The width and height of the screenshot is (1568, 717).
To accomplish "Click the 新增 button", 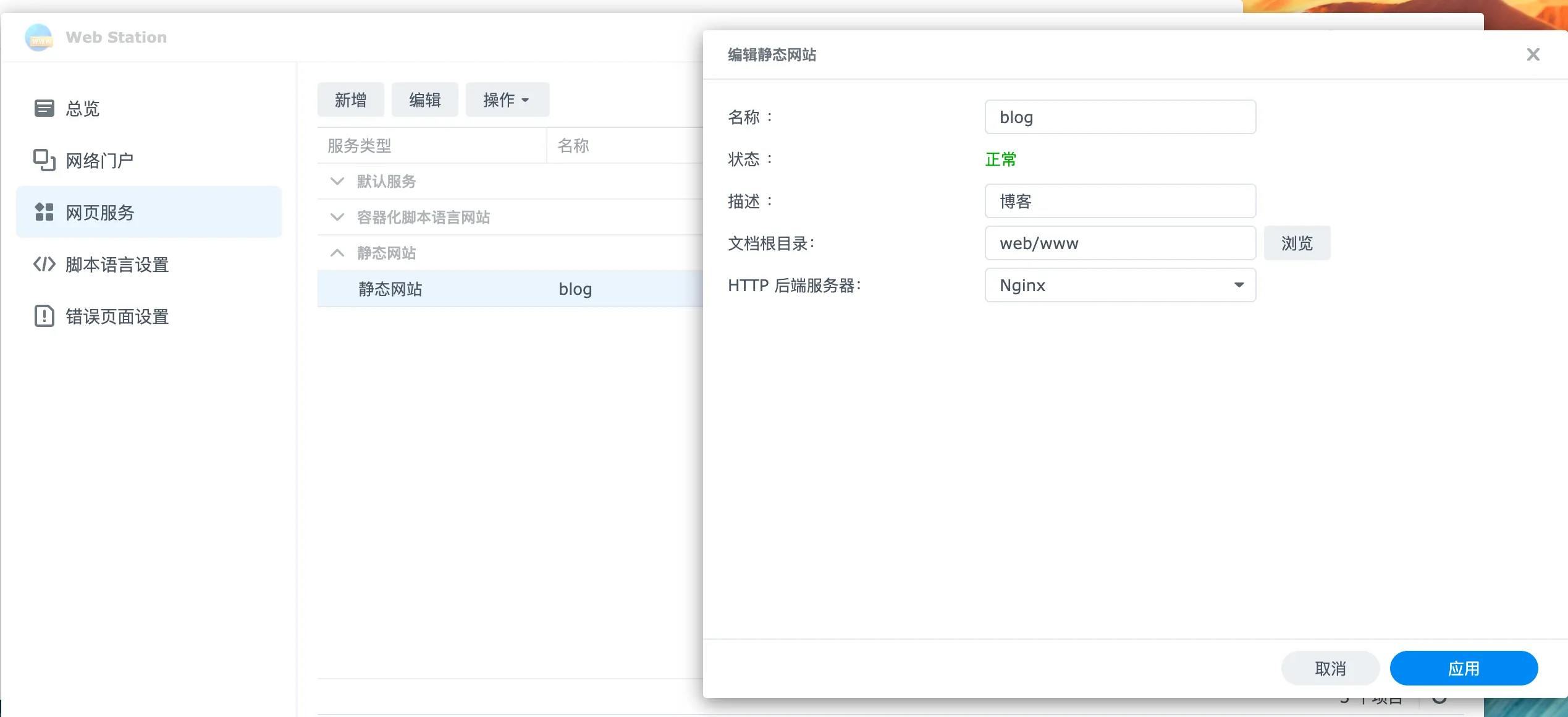I will [350, 100].
